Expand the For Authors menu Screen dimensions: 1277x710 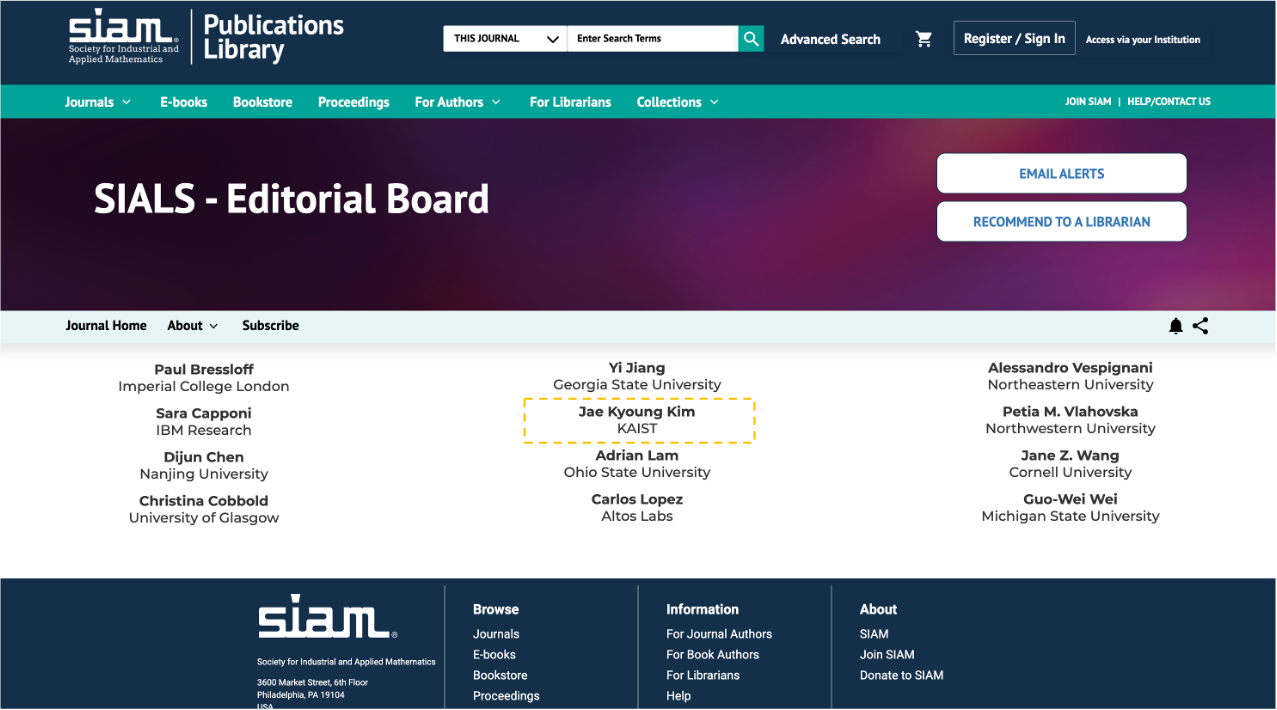pos(458,102)
